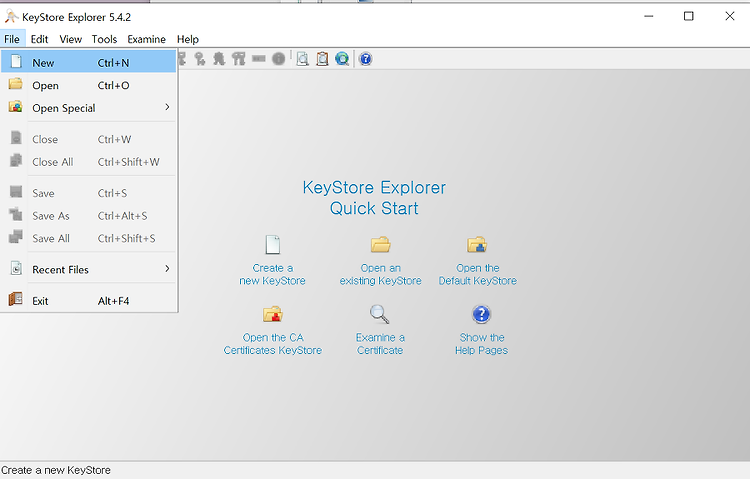Select the Generate Secret Key toolbar icon

click(x=199, y=59)
